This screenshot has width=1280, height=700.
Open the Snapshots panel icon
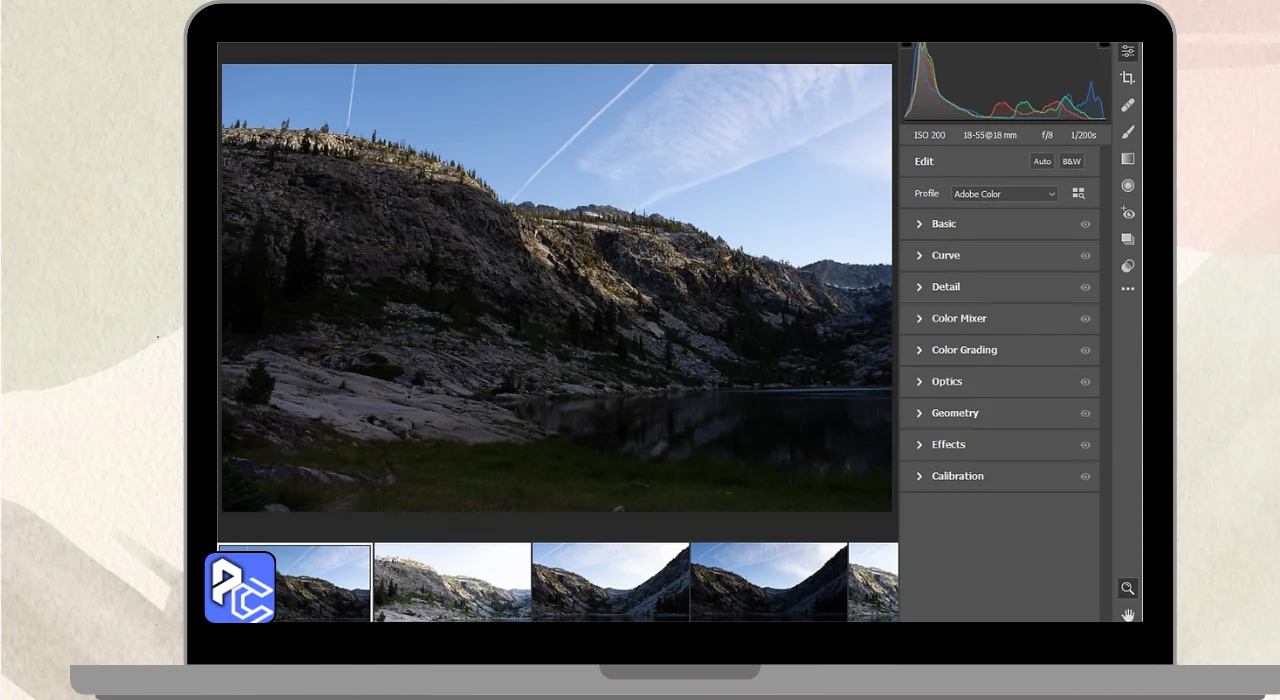[x=1128, y=240]
